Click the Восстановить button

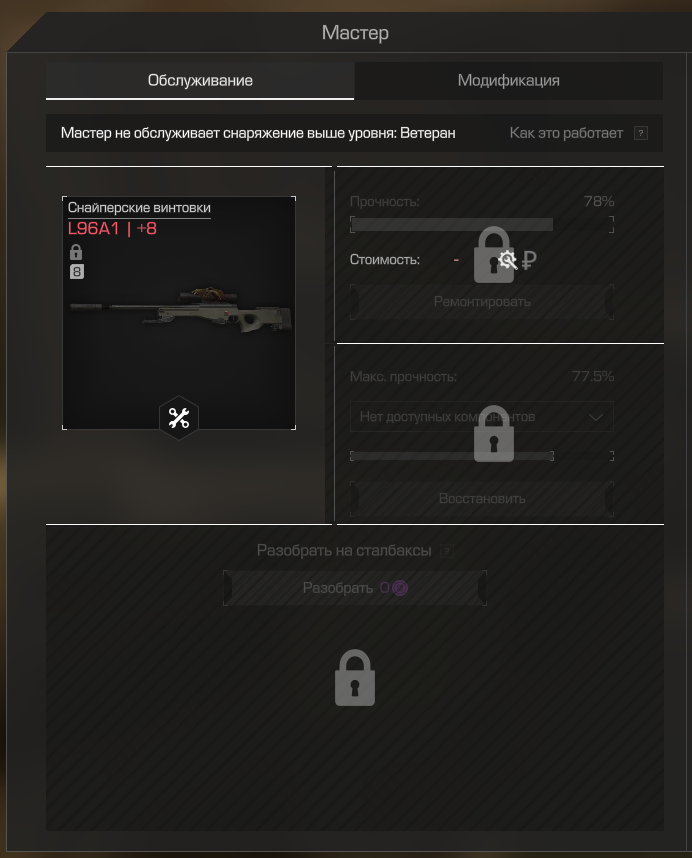[x=482, y=498]
